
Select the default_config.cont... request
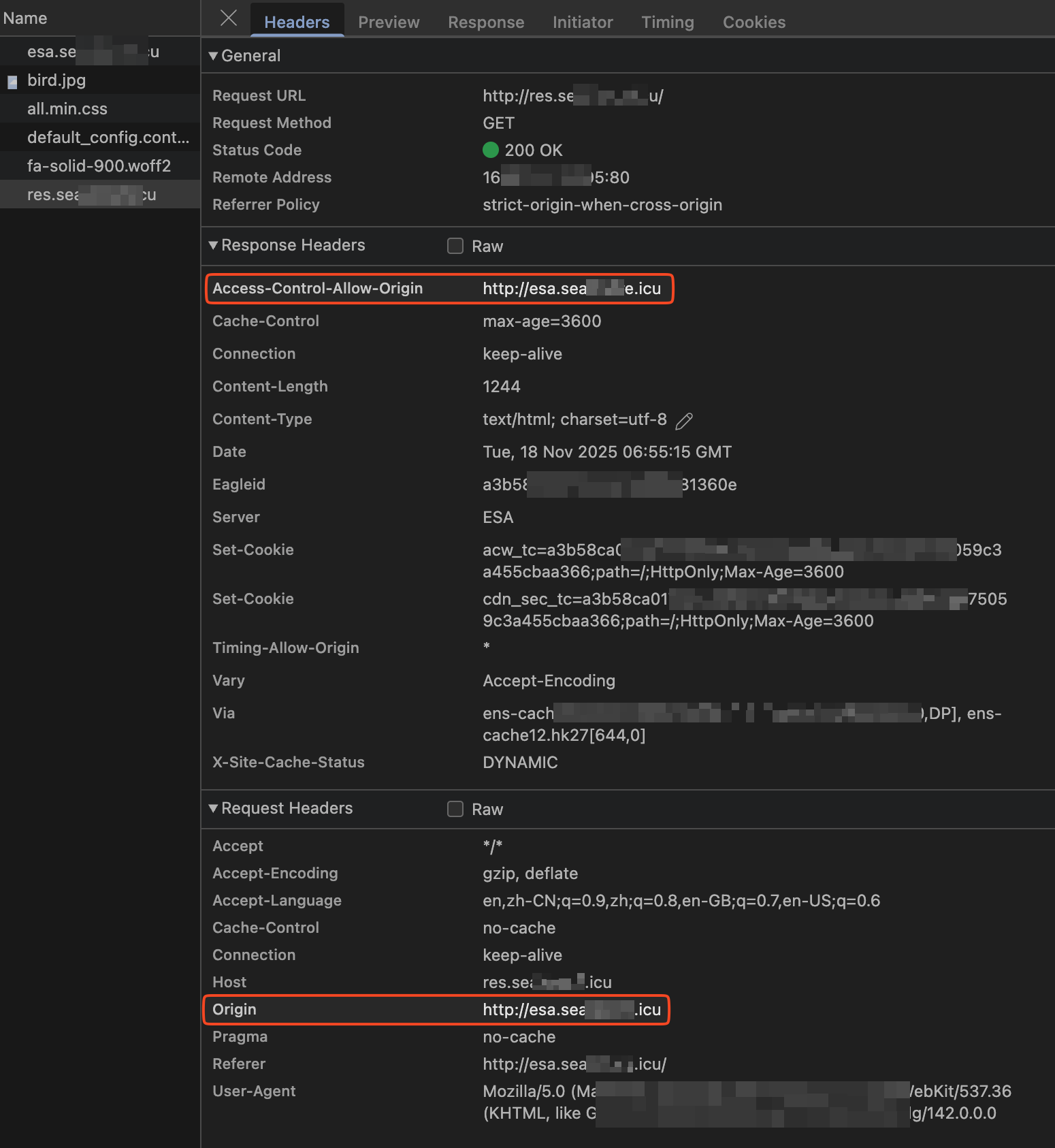108,138
